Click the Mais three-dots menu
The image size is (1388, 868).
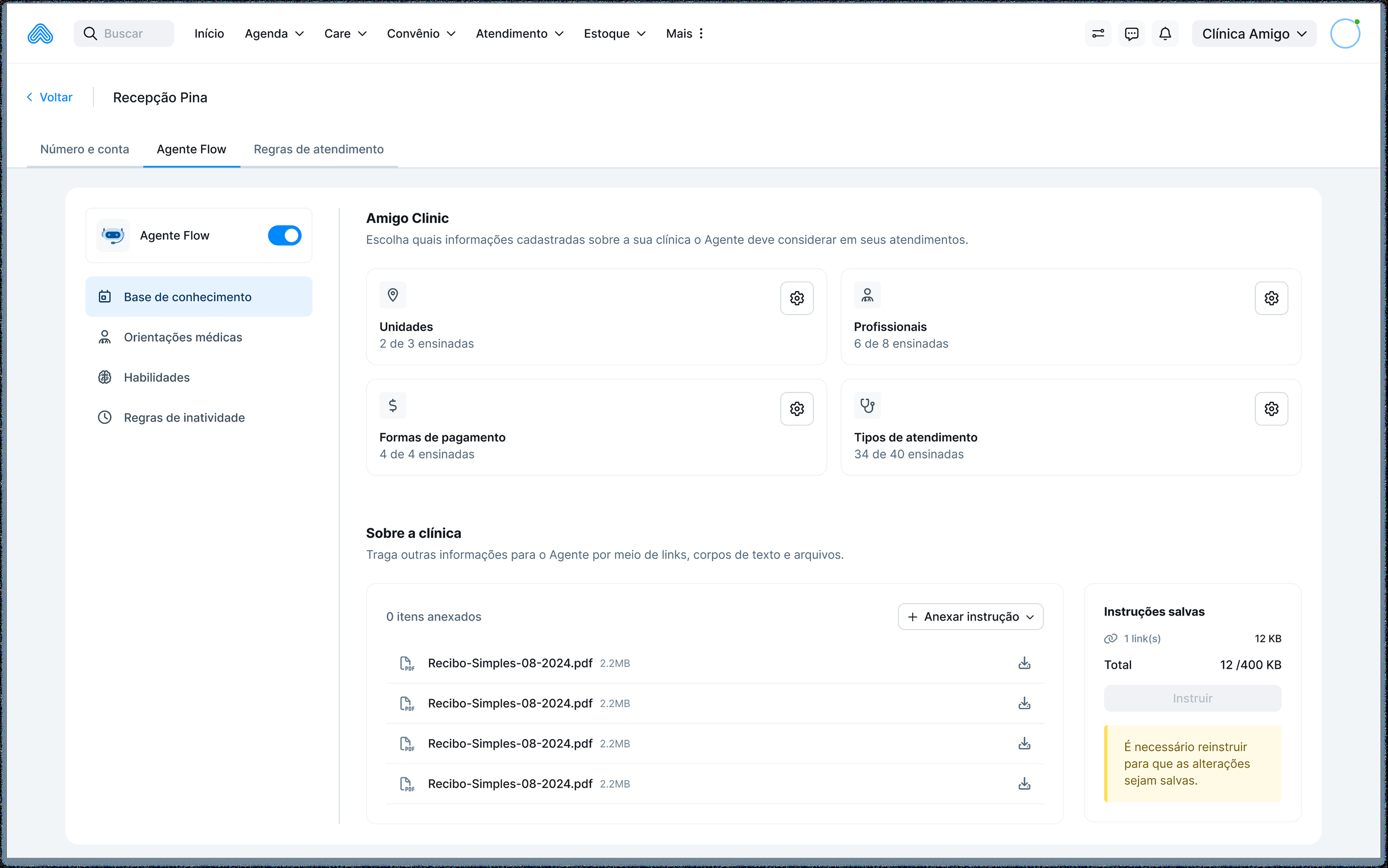click(x=685, y=34)
